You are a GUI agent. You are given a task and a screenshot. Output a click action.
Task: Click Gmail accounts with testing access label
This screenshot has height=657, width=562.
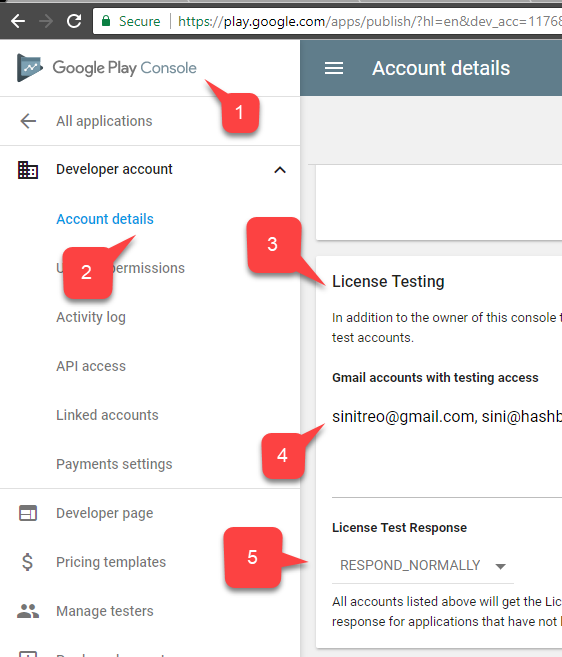coord(435,378)
